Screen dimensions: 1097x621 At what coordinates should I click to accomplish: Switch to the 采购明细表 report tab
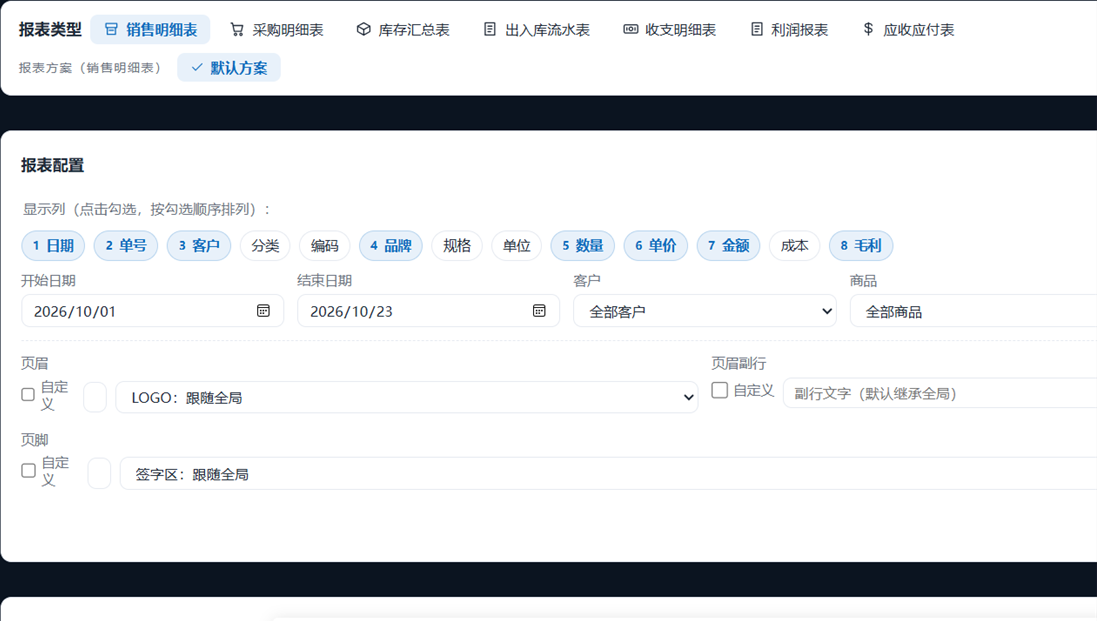(277, 29)
